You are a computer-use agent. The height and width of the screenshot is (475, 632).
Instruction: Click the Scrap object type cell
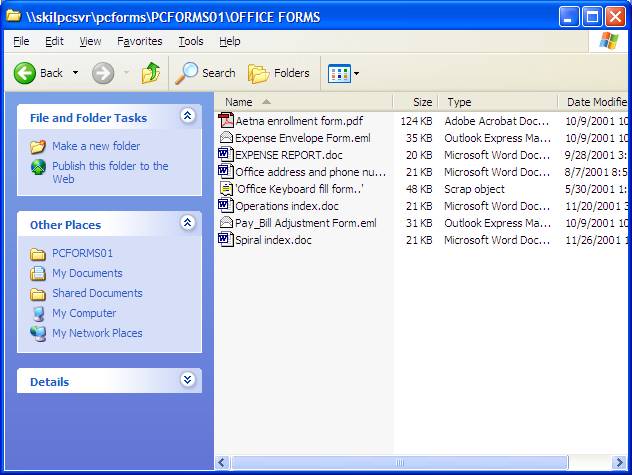point(474,189)
